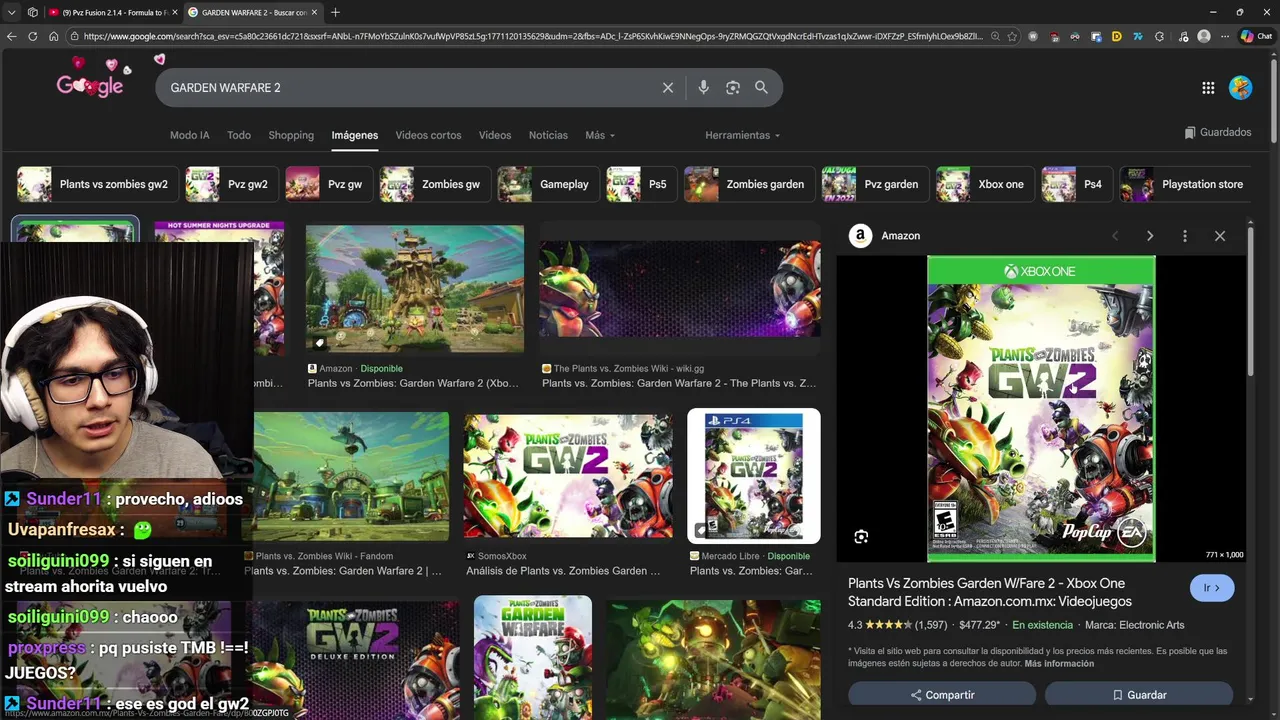Viewport: 1280px width, 720px height.
Task: Select the Zombies garden suggestion chip
Action: coord(749,184)
